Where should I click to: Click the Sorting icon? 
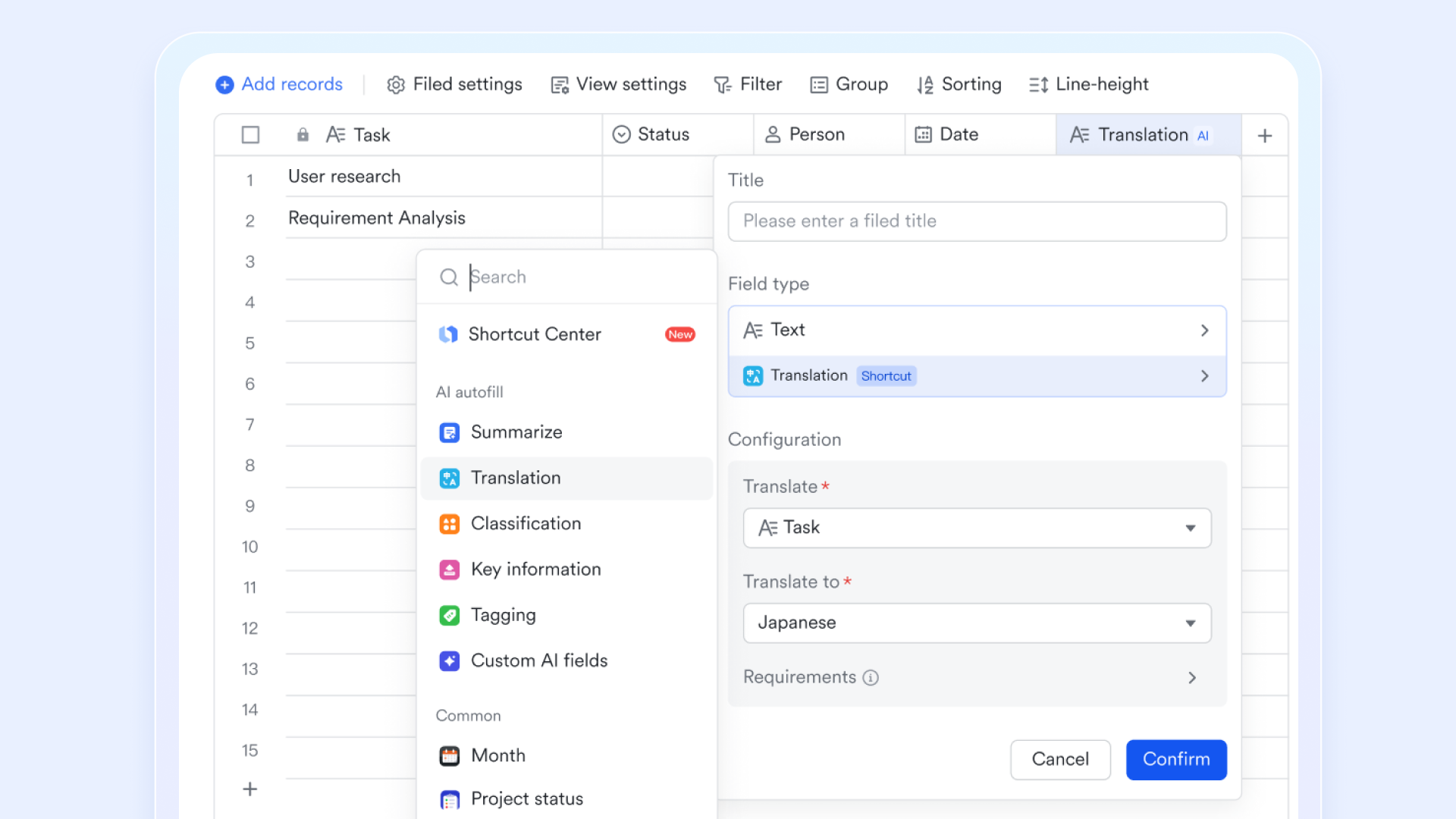point(925,85)
